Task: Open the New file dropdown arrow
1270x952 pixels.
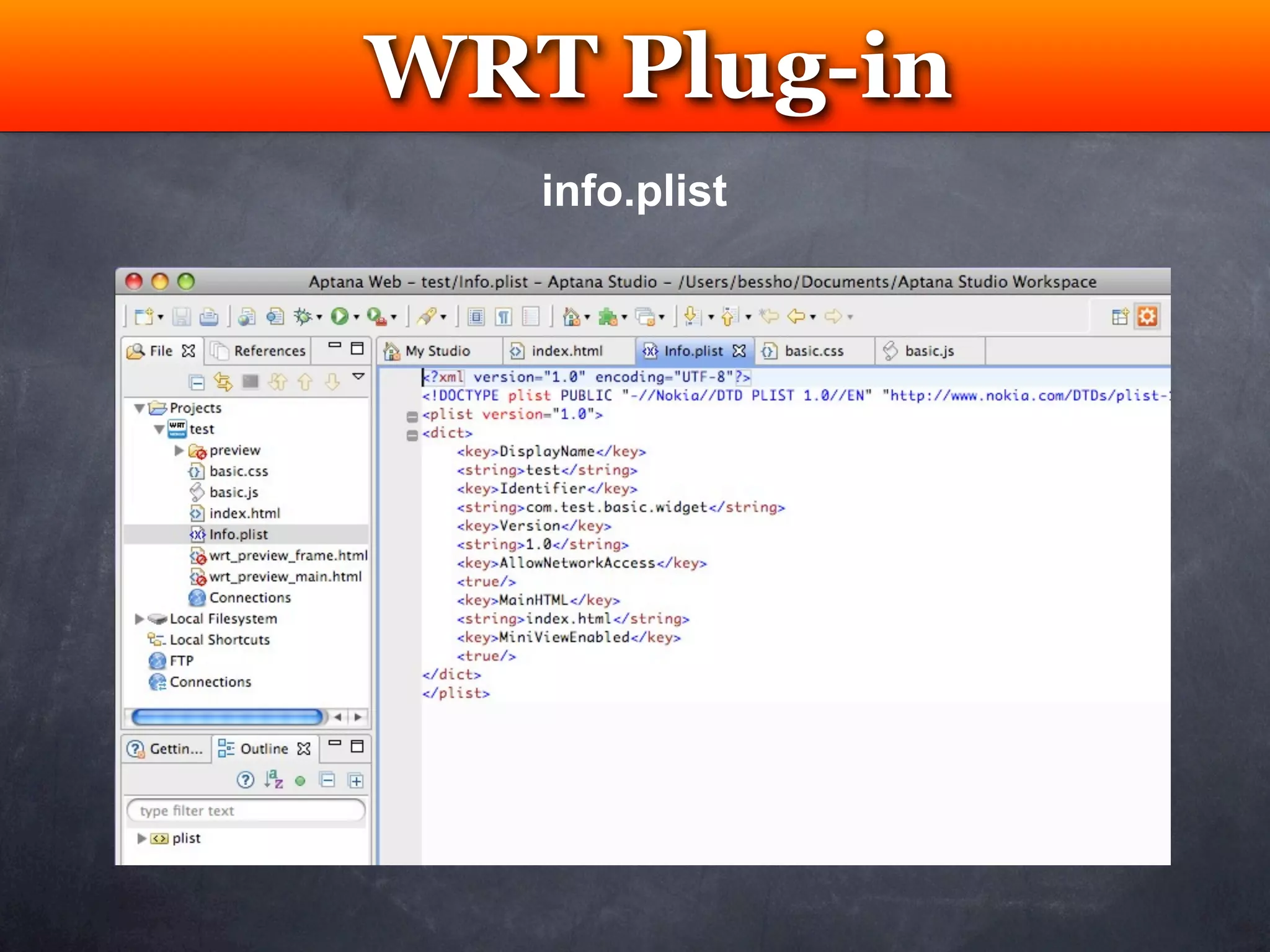Action: 161,317
